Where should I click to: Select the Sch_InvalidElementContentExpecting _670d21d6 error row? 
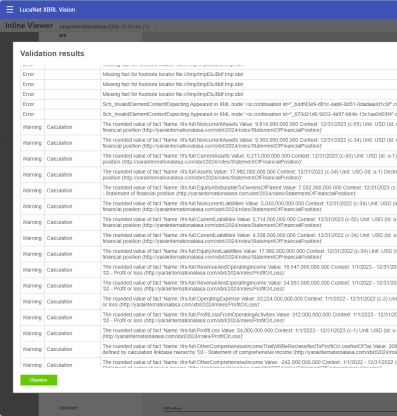pyautogui.click(x=209, y=114)
